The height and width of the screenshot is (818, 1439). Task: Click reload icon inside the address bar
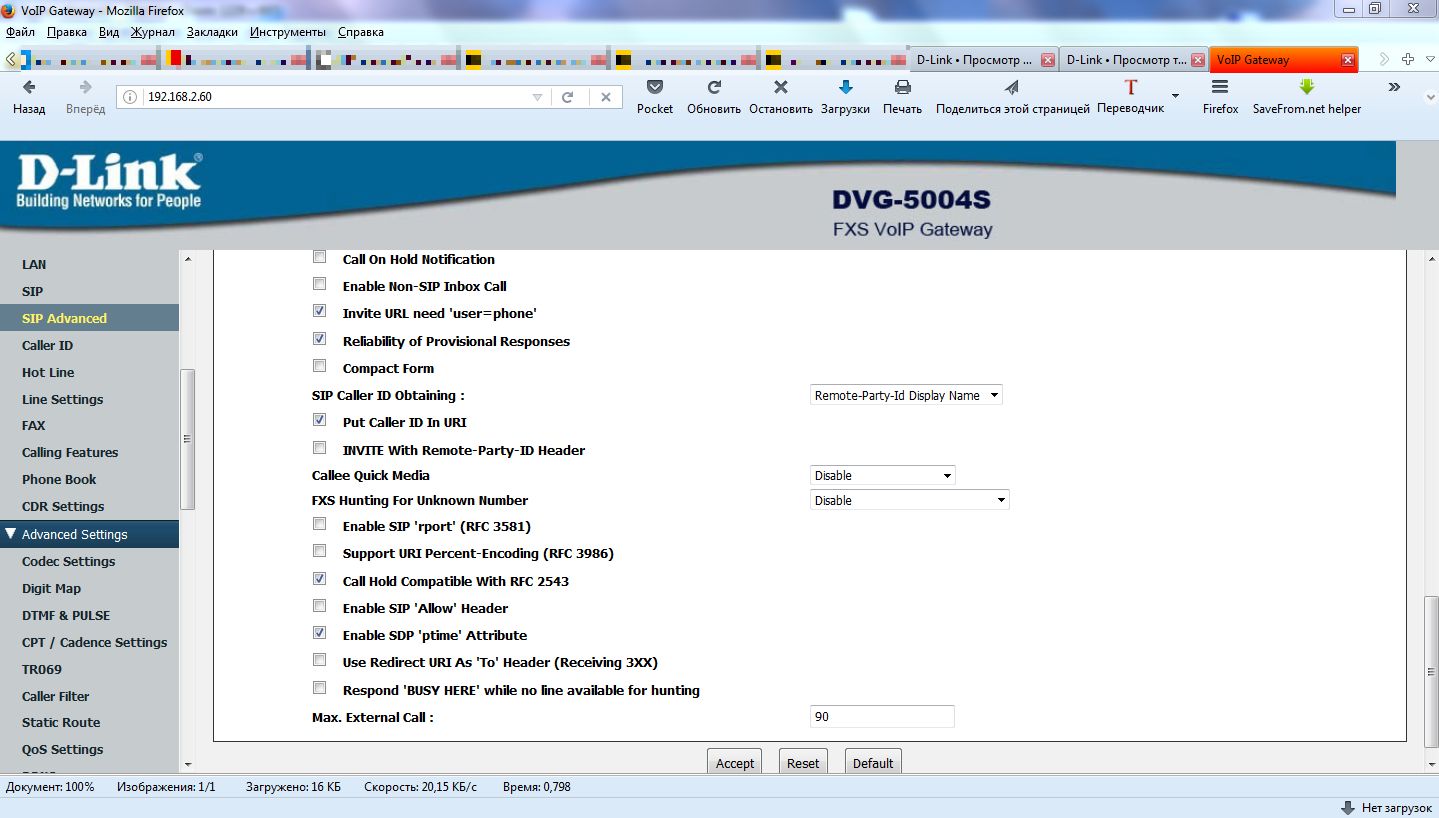click(x=567, y=97)
